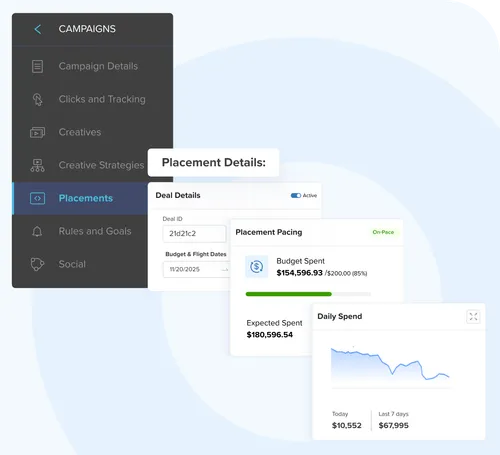Click the flight date field 11/20/2025

pos(196,269)
